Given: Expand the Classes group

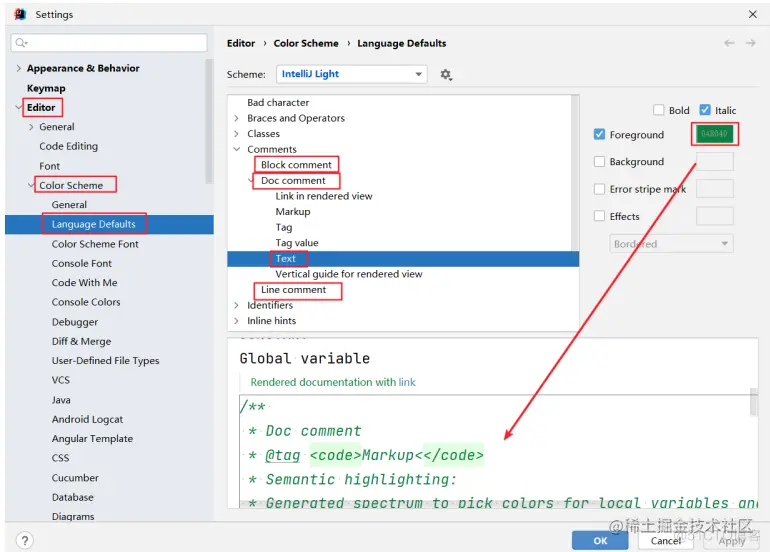Looking at the screenshot, I should point(237,134).
